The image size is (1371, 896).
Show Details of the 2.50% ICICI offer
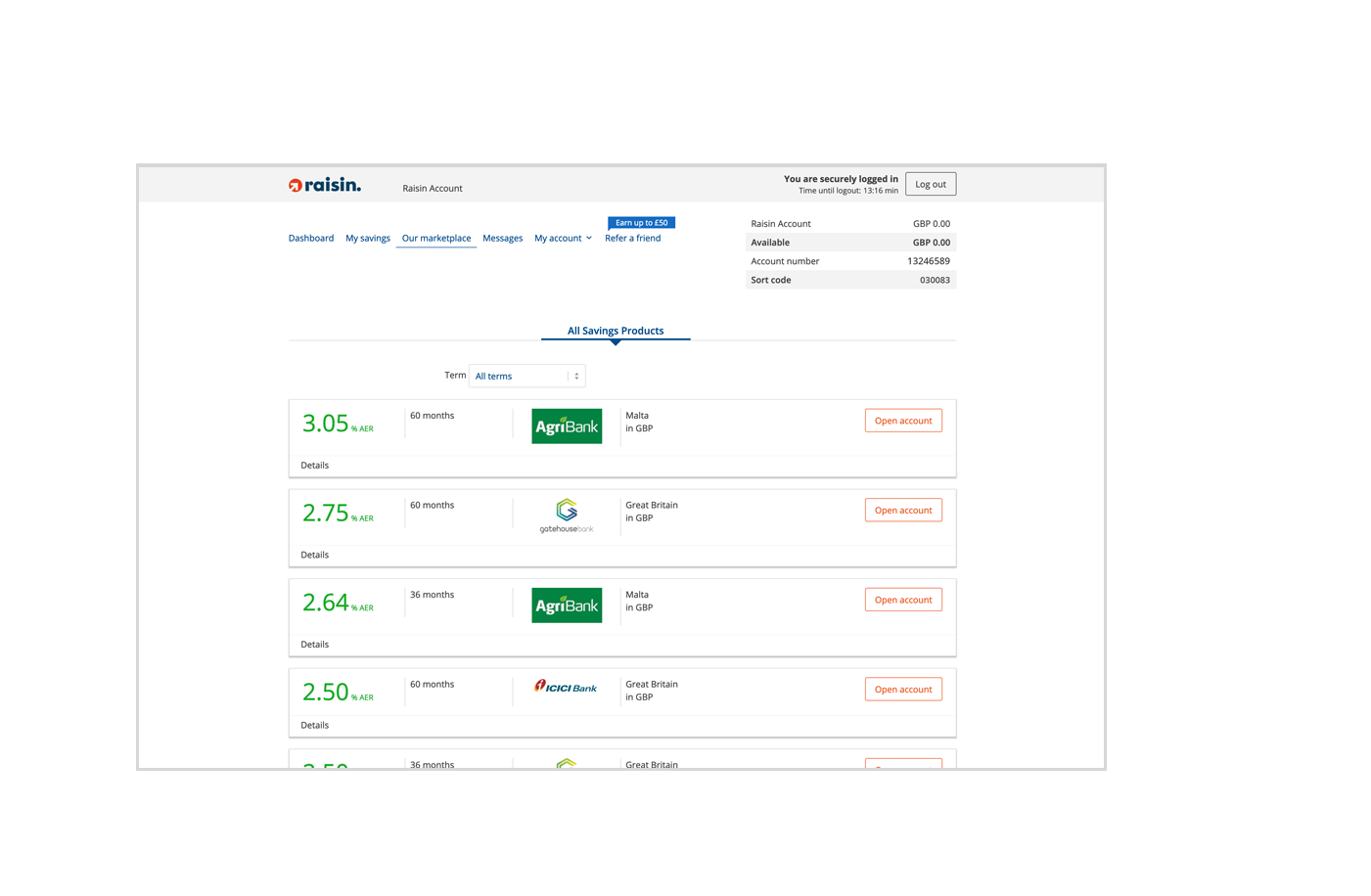(315, 725)
